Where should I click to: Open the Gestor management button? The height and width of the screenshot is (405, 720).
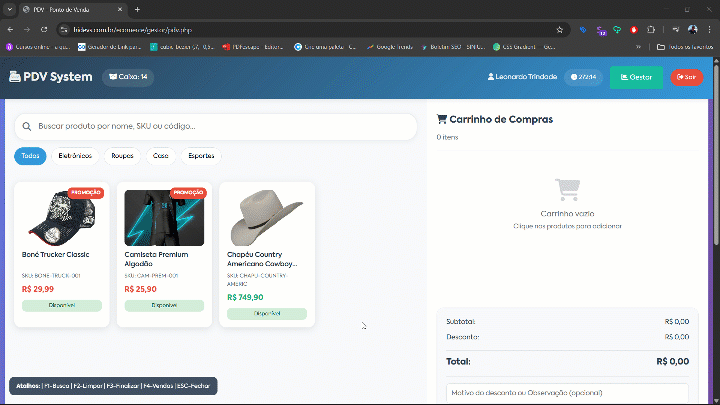636,77
